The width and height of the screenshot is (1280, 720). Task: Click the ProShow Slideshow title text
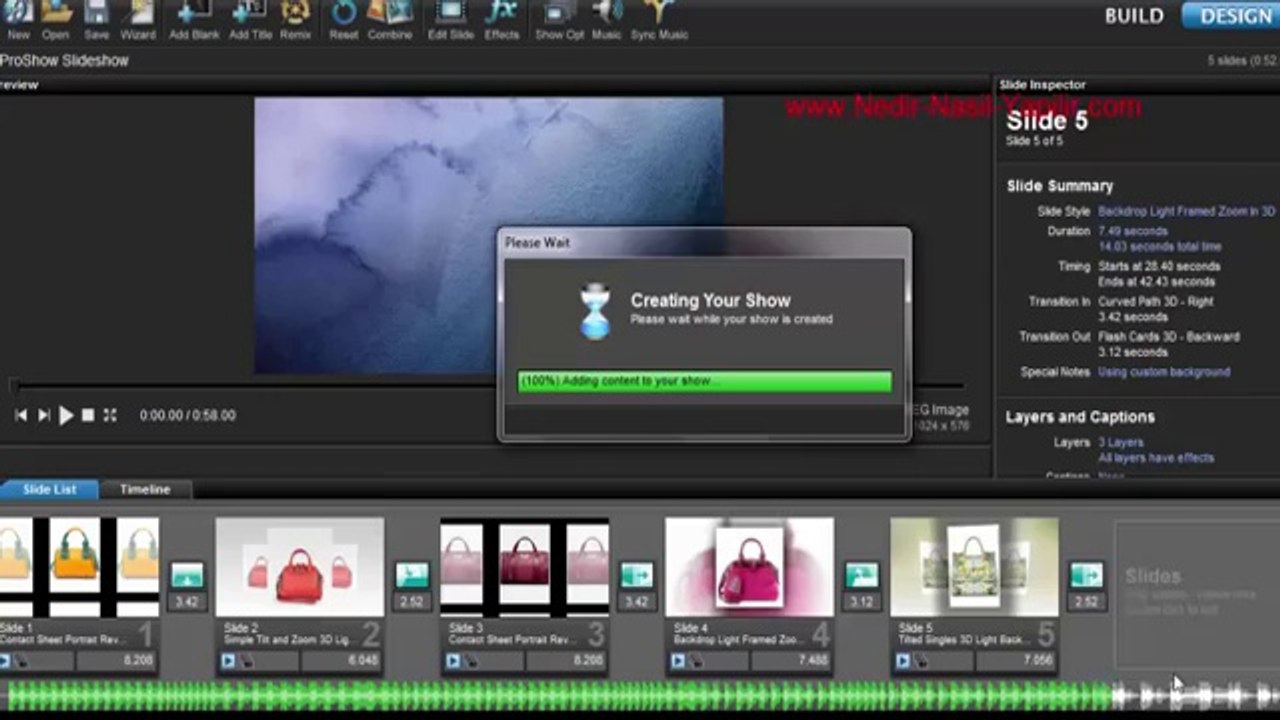64,61
